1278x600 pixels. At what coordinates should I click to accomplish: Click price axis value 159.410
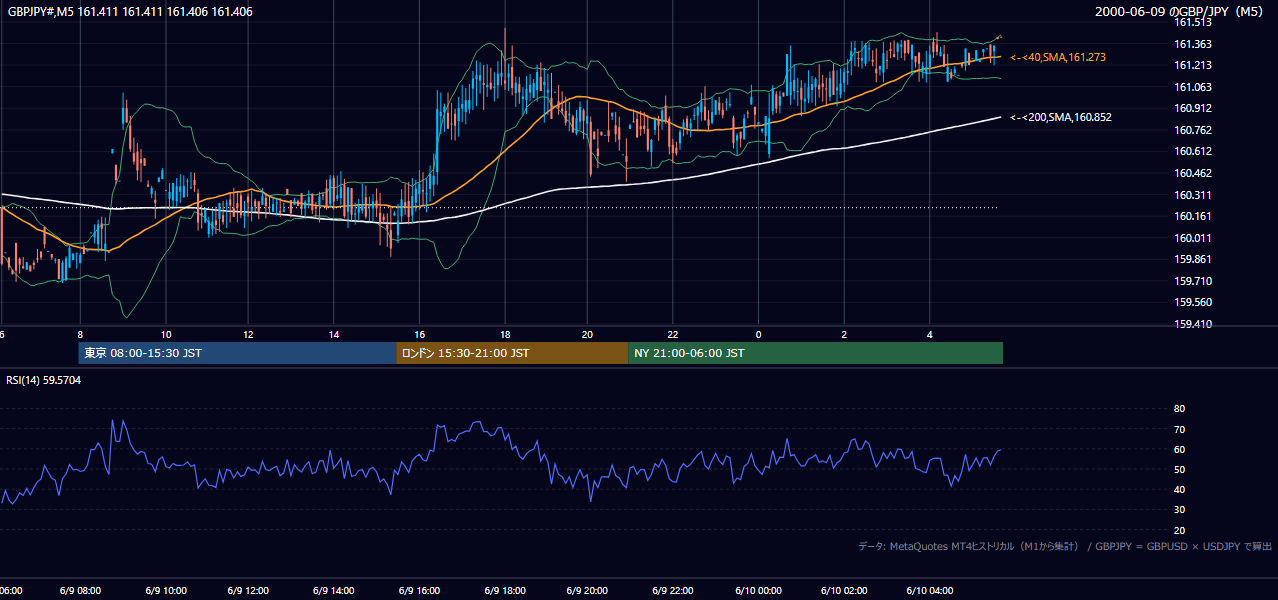pos(1193,324)
